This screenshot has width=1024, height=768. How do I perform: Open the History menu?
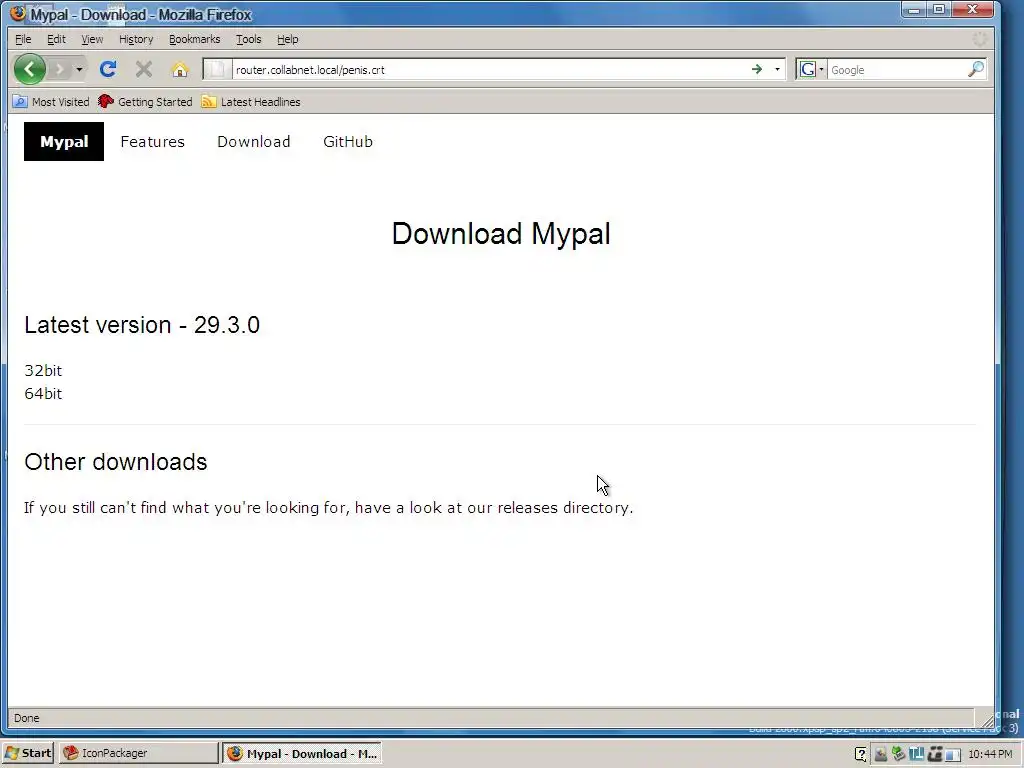(x=136, y=39)
